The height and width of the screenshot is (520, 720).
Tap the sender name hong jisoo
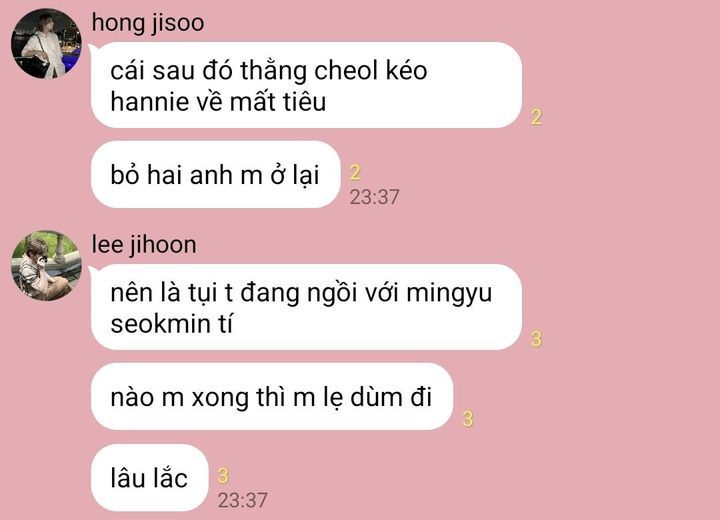pyautogui.click(x=148, y=23)
